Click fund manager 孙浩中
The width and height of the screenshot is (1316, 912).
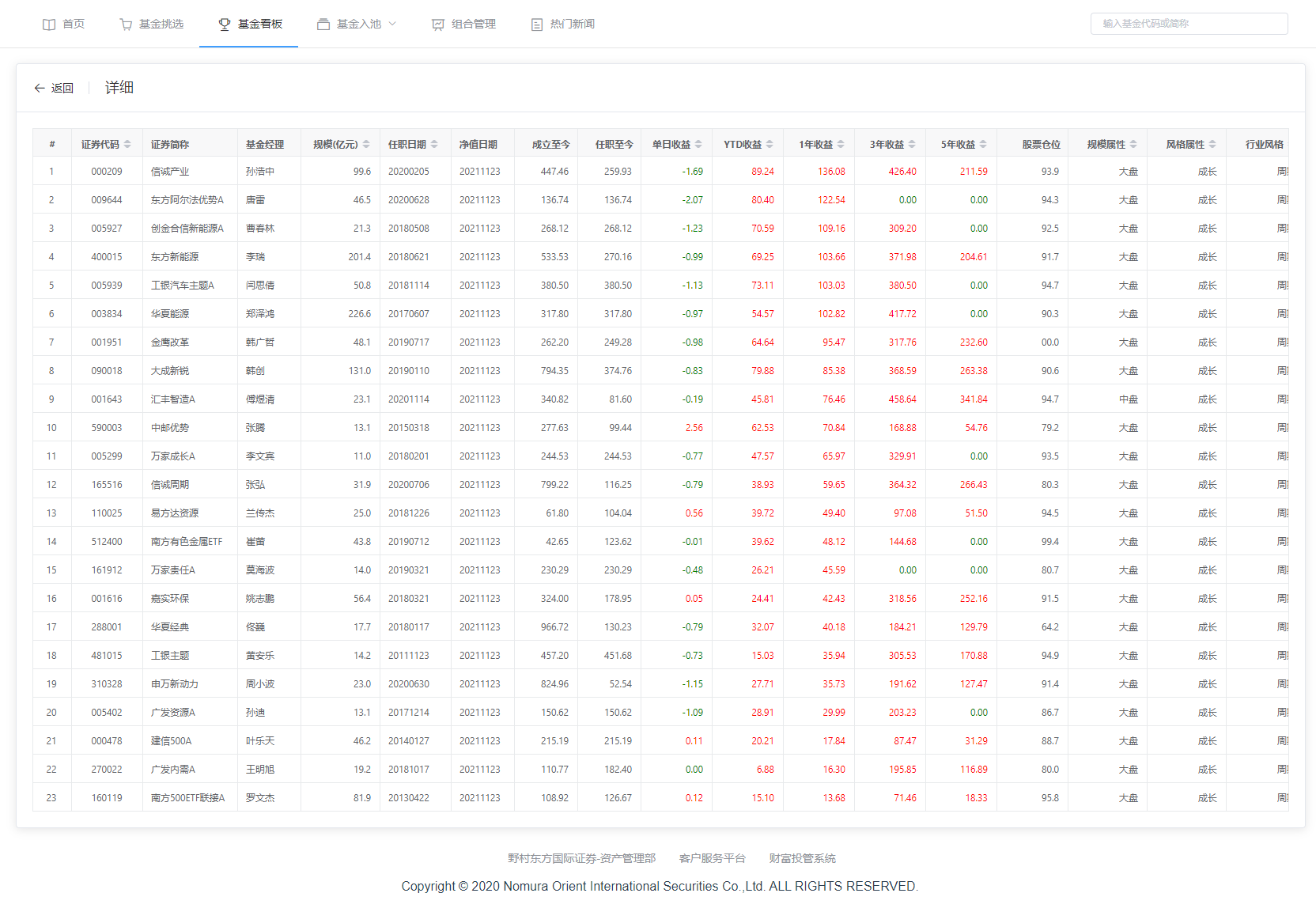coord(260,172)
